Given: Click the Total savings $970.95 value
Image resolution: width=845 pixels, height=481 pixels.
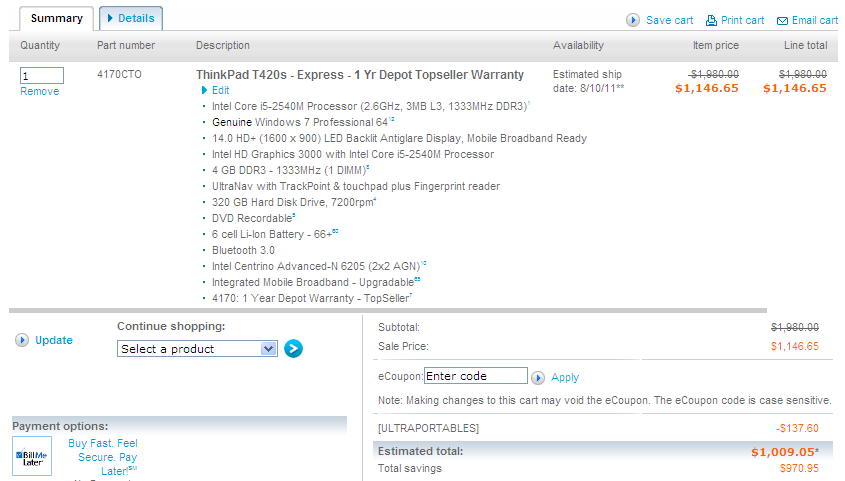Looking at the screenshot, I should click(799, 469).
